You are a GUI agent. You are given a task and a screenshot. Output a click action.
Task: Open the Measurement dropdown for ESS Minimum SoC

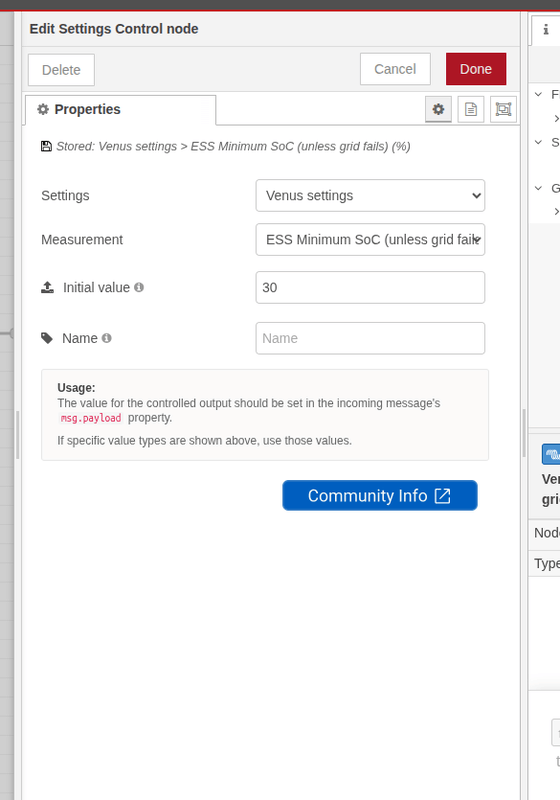coord(370,239)
